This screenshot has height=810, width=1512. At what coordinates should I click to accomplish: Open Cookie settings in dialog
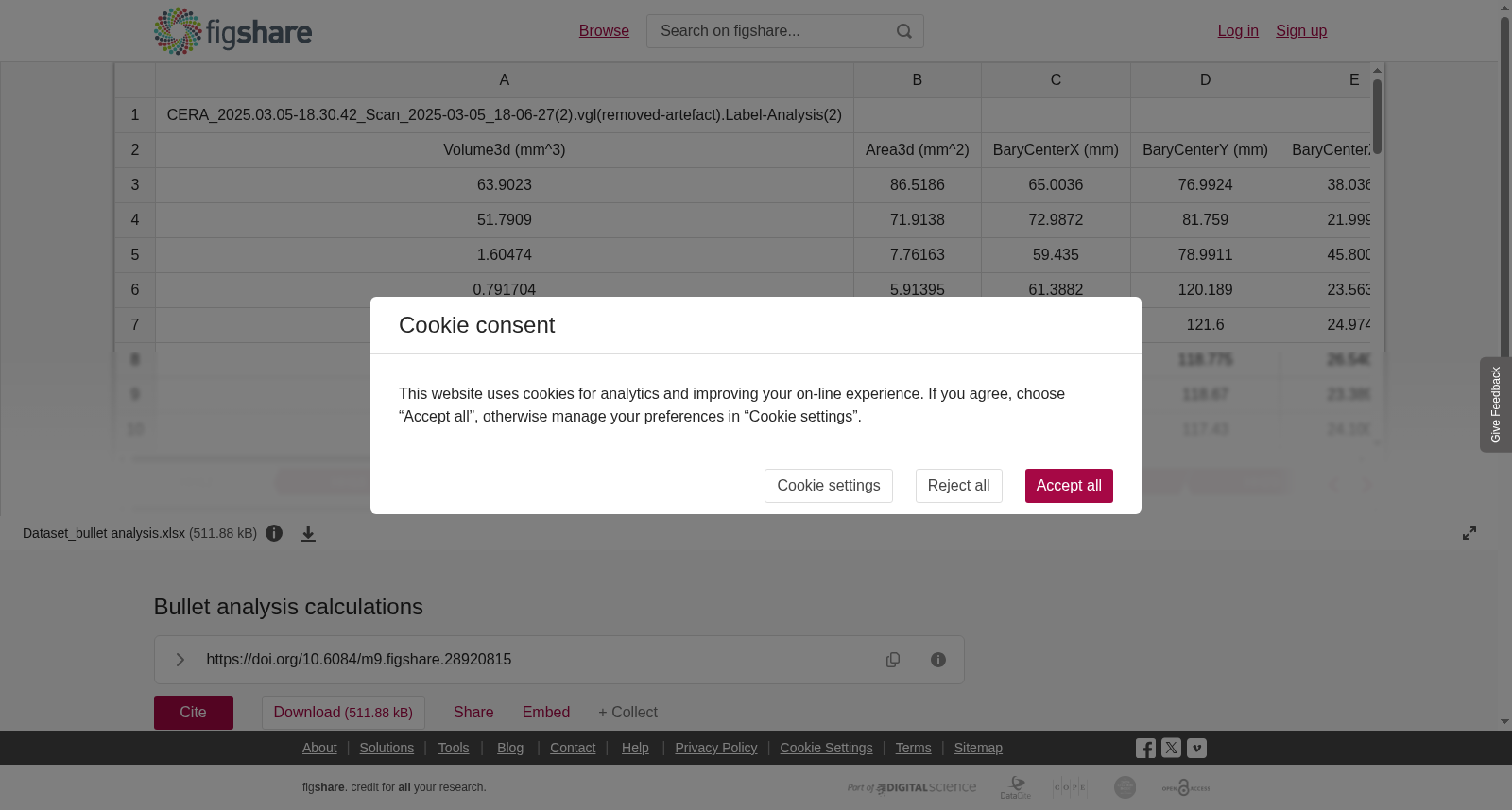coord(829,486)
